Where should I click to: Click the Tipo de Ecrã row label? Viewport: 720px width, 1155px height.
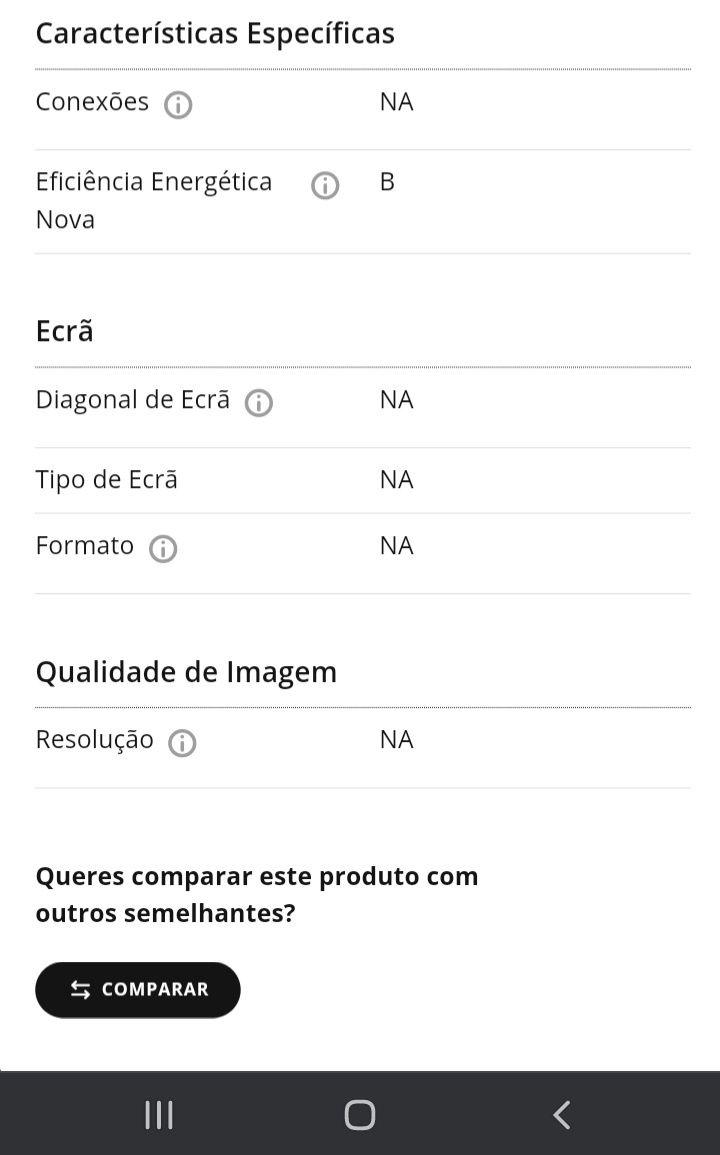click(107, 480)
